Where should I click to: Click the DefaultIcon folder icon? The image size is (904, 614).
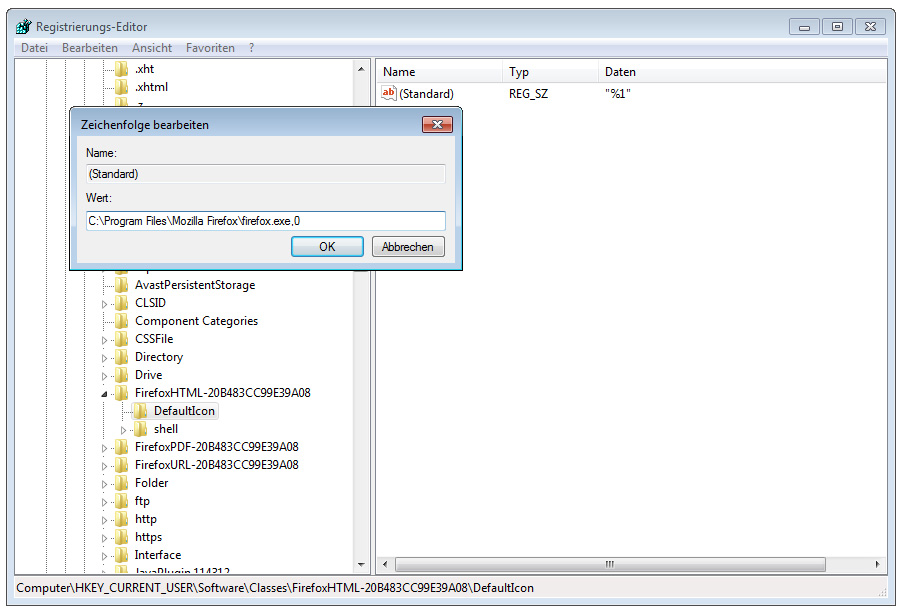point(141,411)
